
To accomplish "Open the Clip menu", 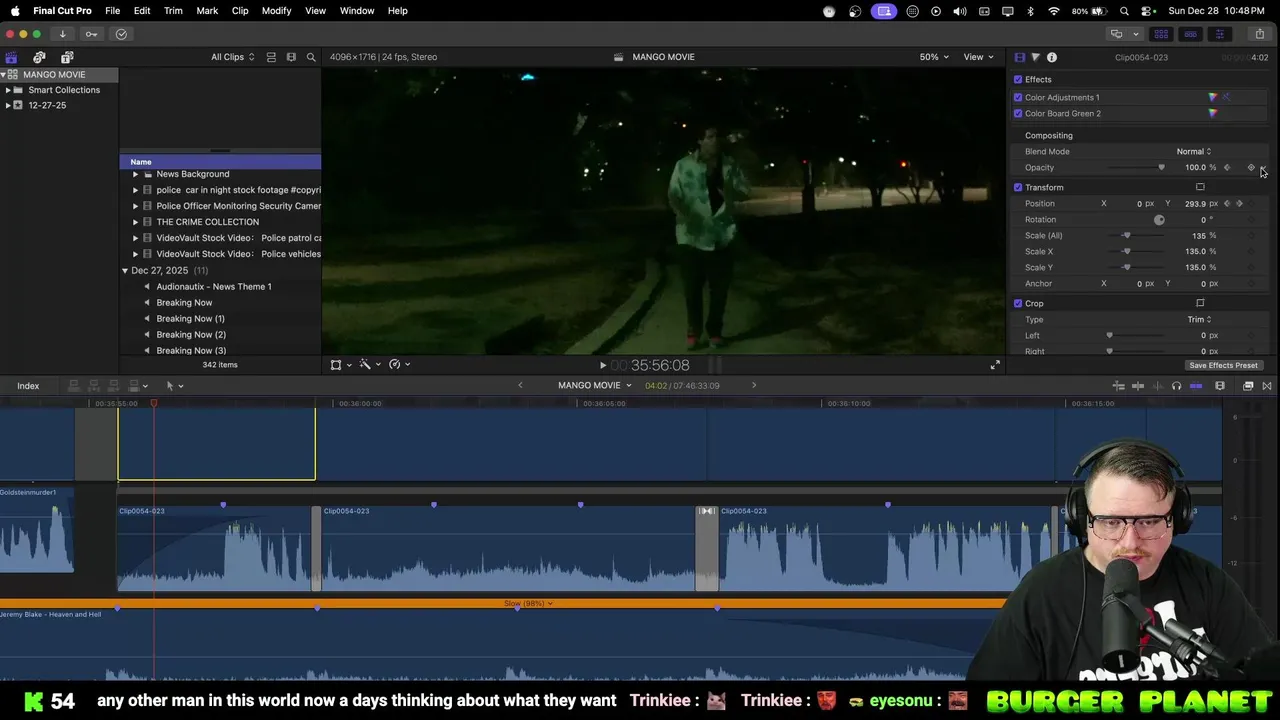I will (x=240, y=10).
